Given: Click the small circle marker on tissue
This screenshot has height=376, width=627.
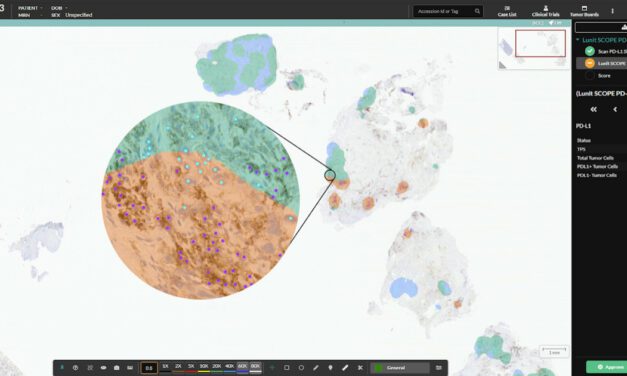Looking at the screenshot, I should click(330, 175).
